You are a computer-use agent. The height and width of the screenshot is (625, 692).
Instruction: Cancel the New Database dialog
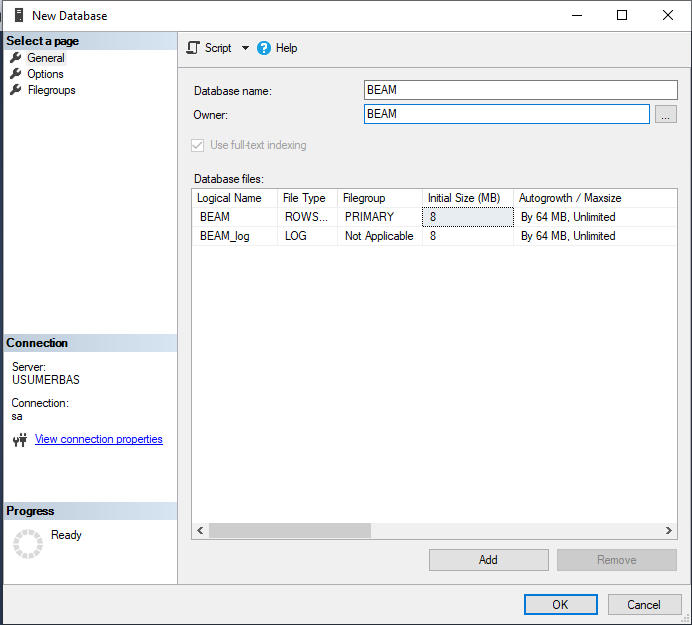(643, 604)
